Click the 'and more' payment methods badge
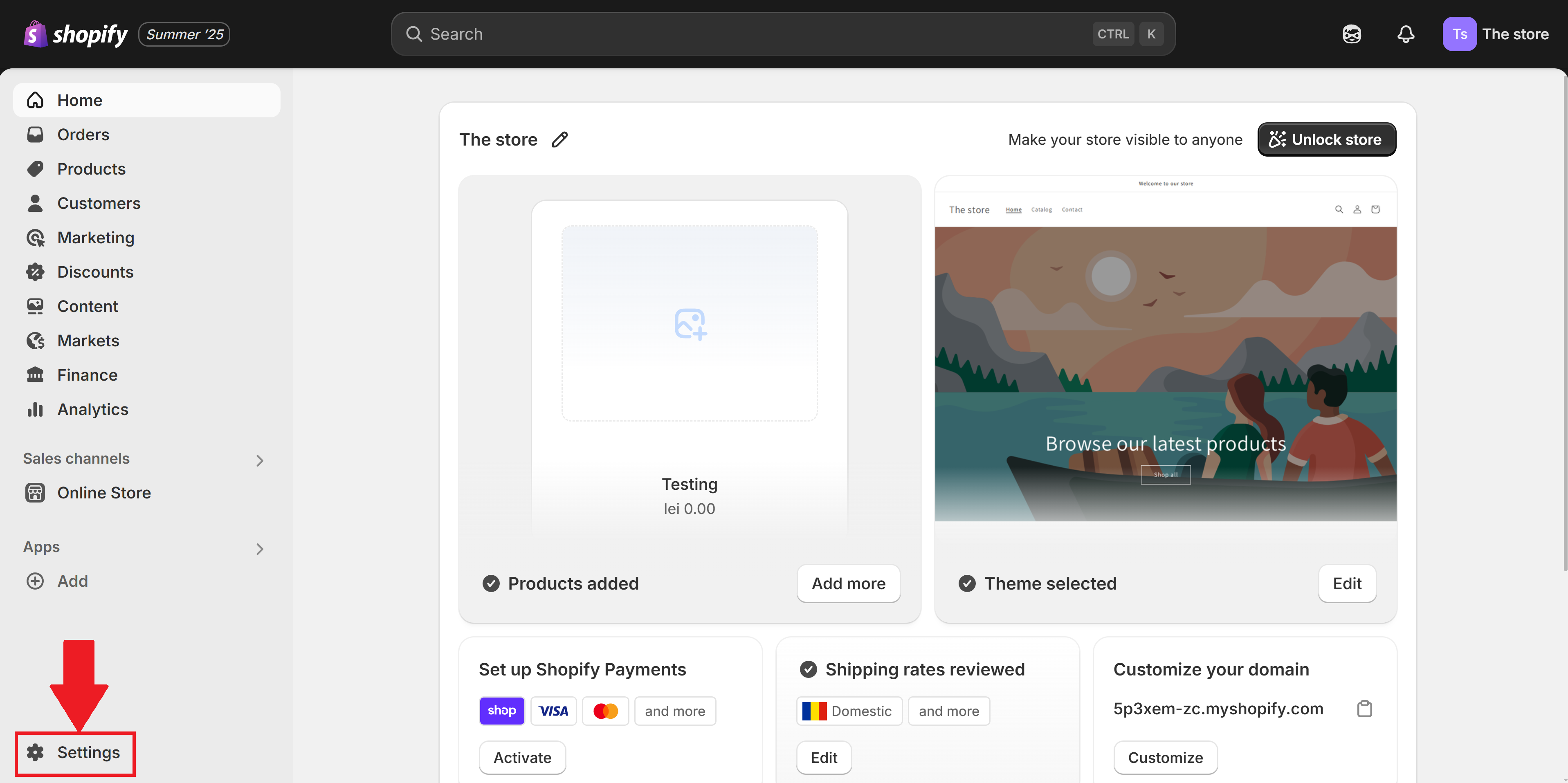The image size is (1568, 783). 675,711
